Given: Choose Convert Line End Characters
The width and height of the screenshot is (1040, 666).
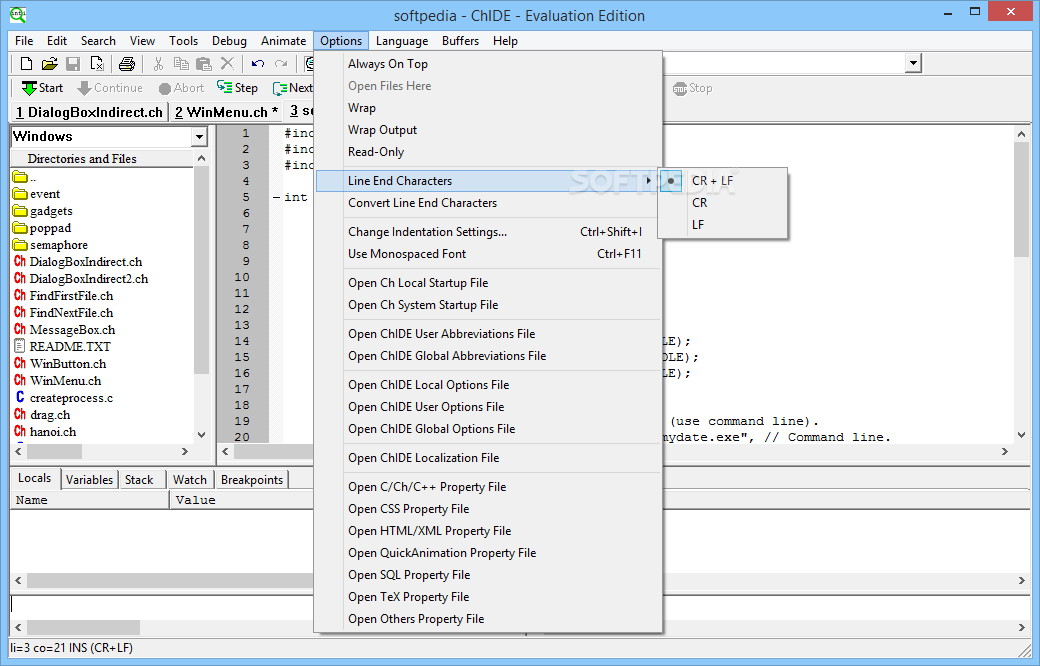Looking at the screenshot, I should 488,202.
